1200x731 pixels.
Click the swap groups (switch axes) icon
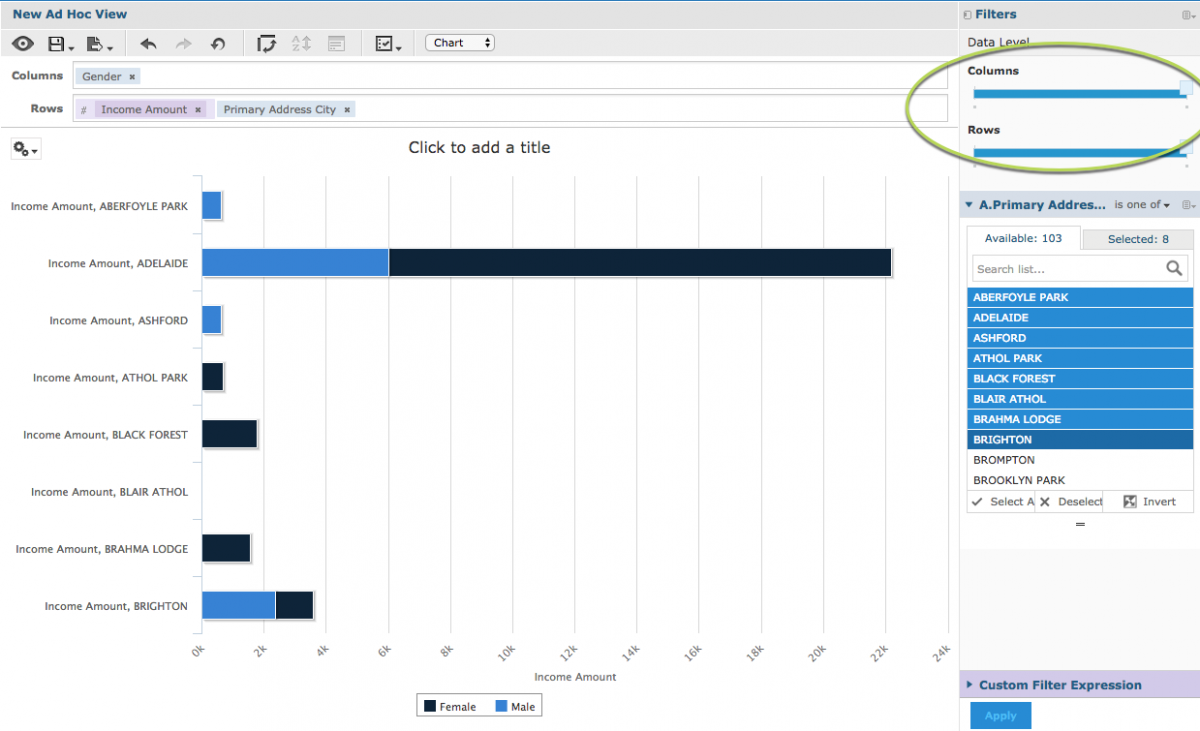267,43
